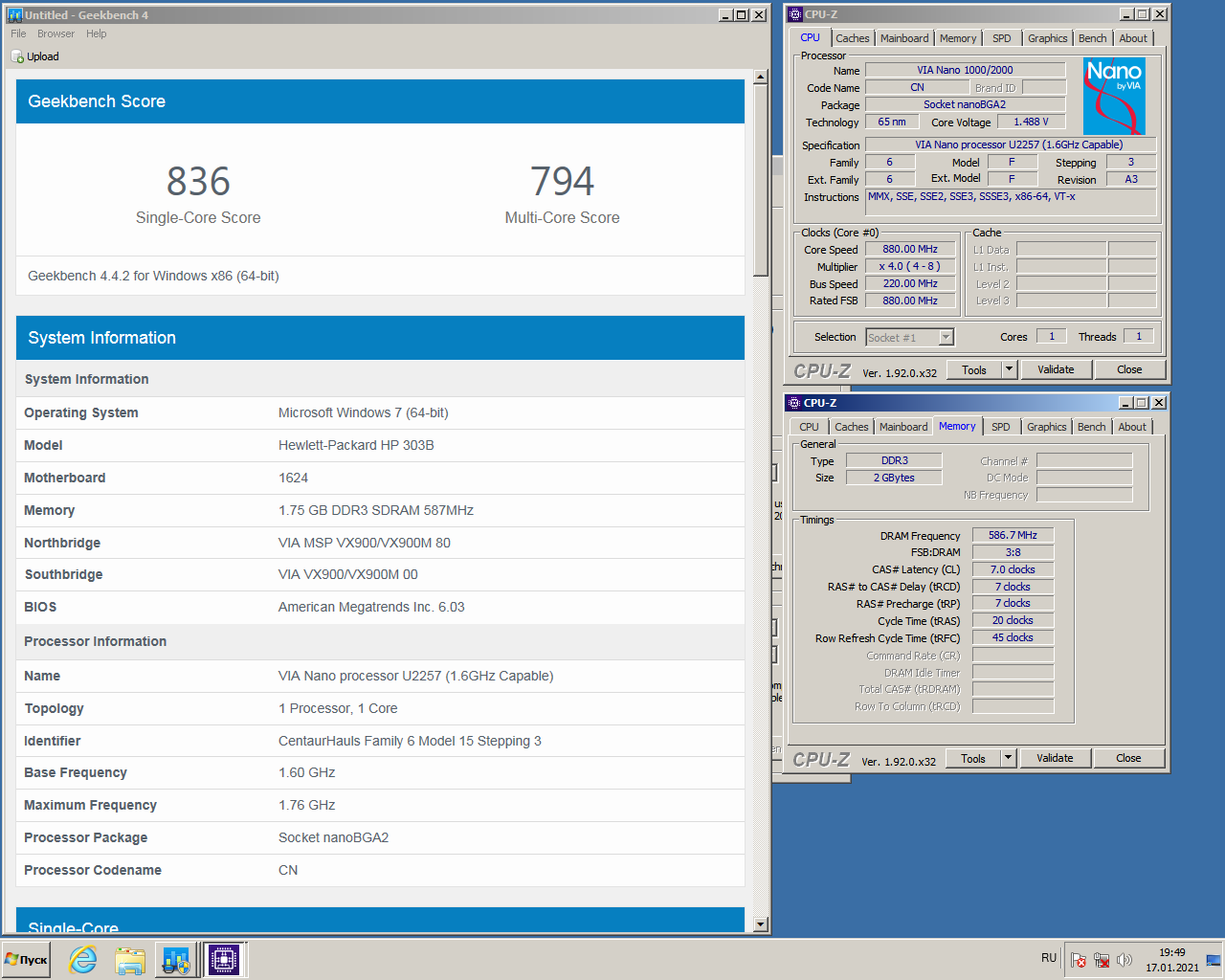Open Internet Explorer from taskbar
Screen dimensions: 1225x980
click(x=83, y=960)
